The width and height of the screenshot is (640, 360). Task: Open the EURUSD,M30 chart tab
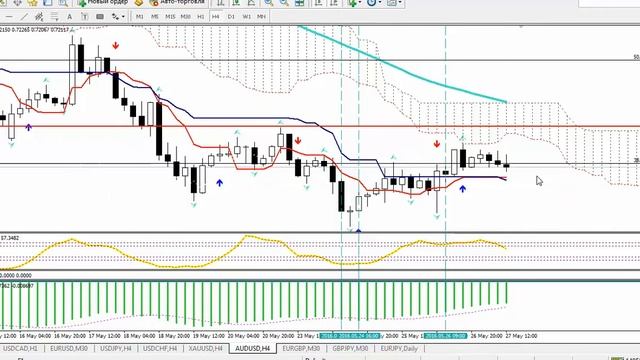(x=69, y=349)
